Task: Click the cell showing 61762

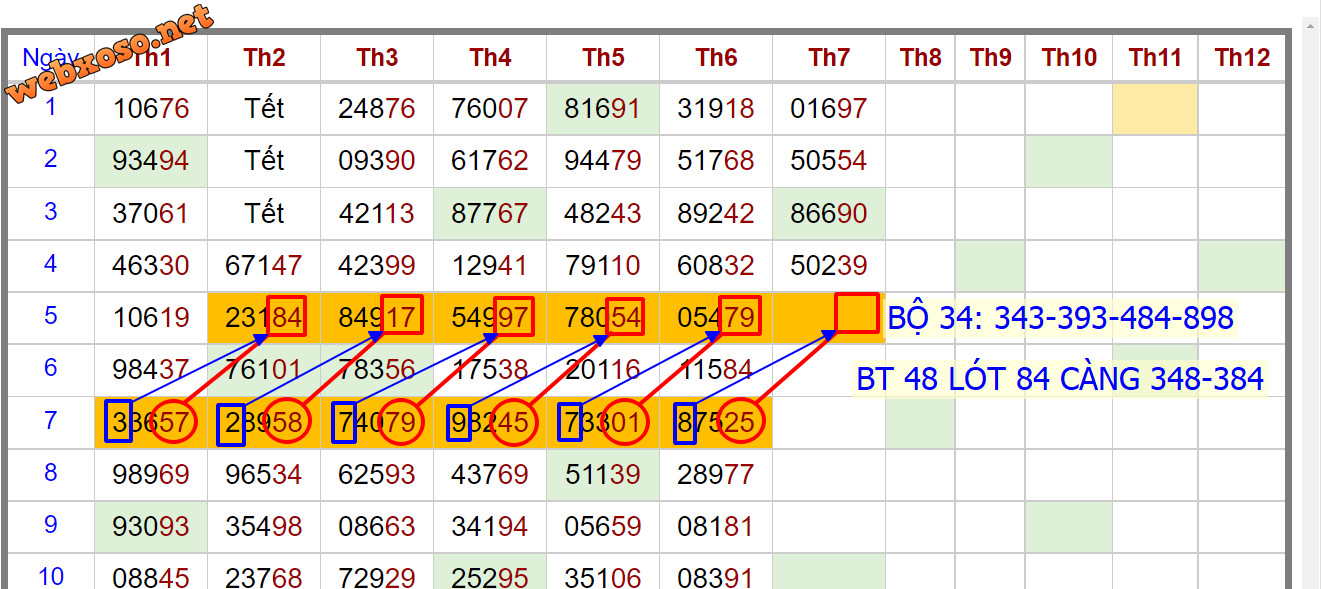Action: coord(490,161)
